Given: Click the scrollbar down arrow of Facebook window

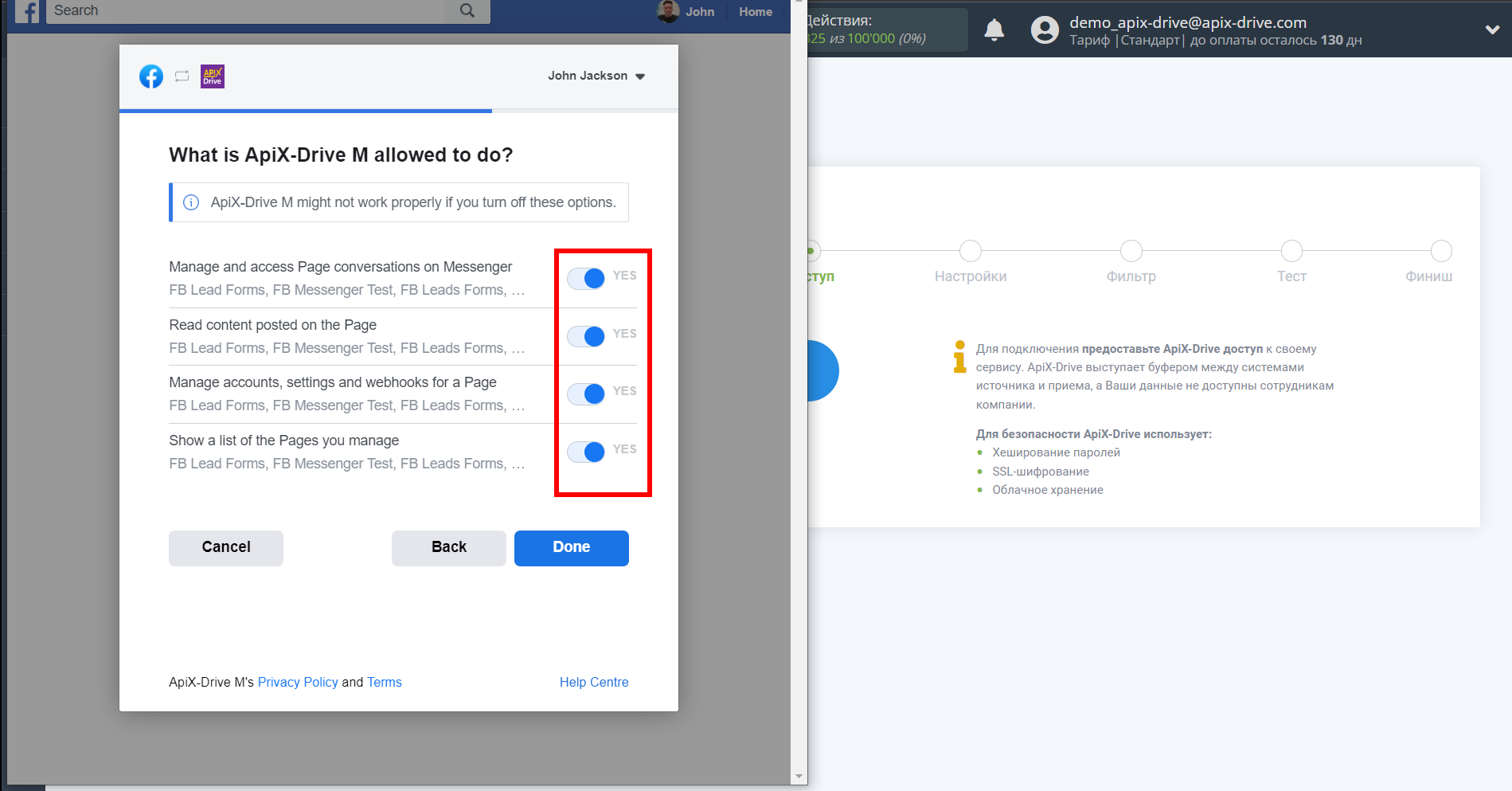Looking at the screenshot, I should click(x=799, y=776).
